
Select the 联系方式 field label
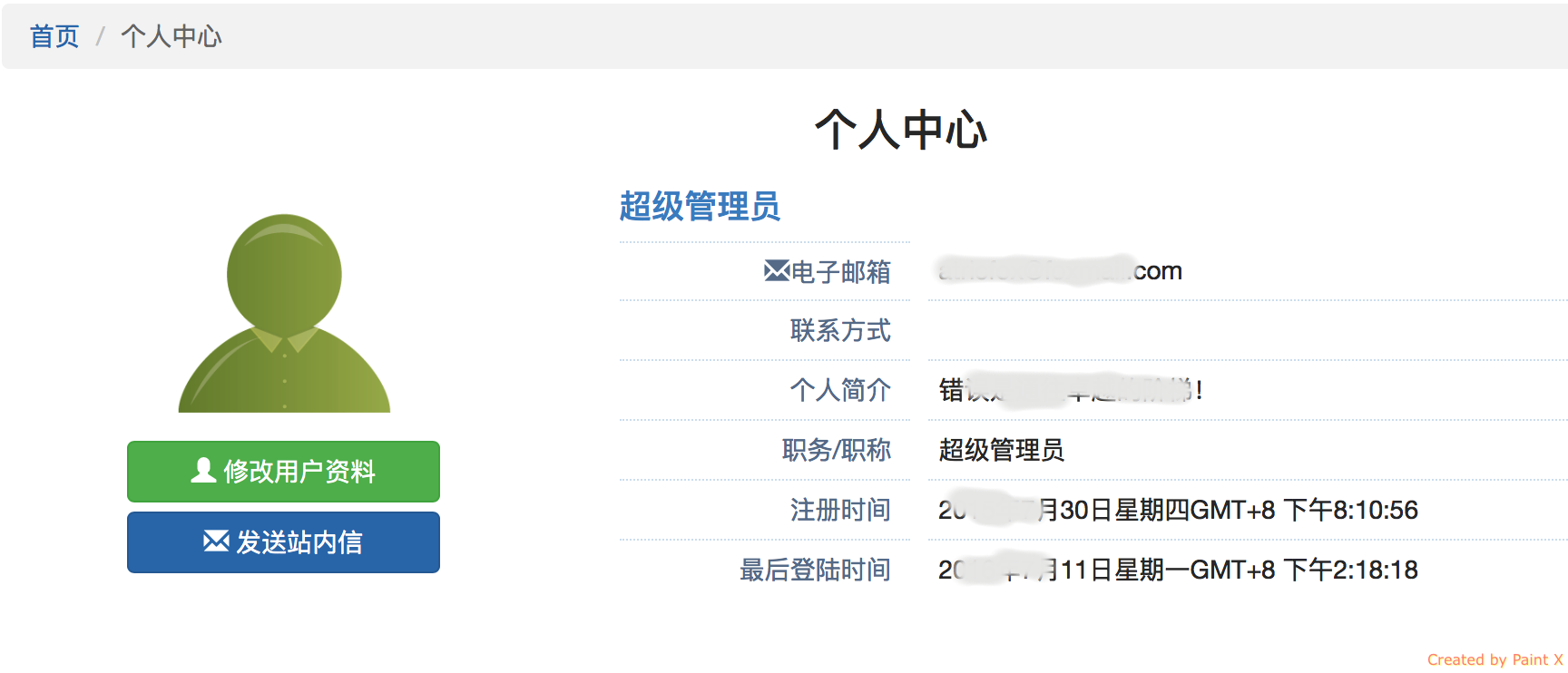click(840, 330)
